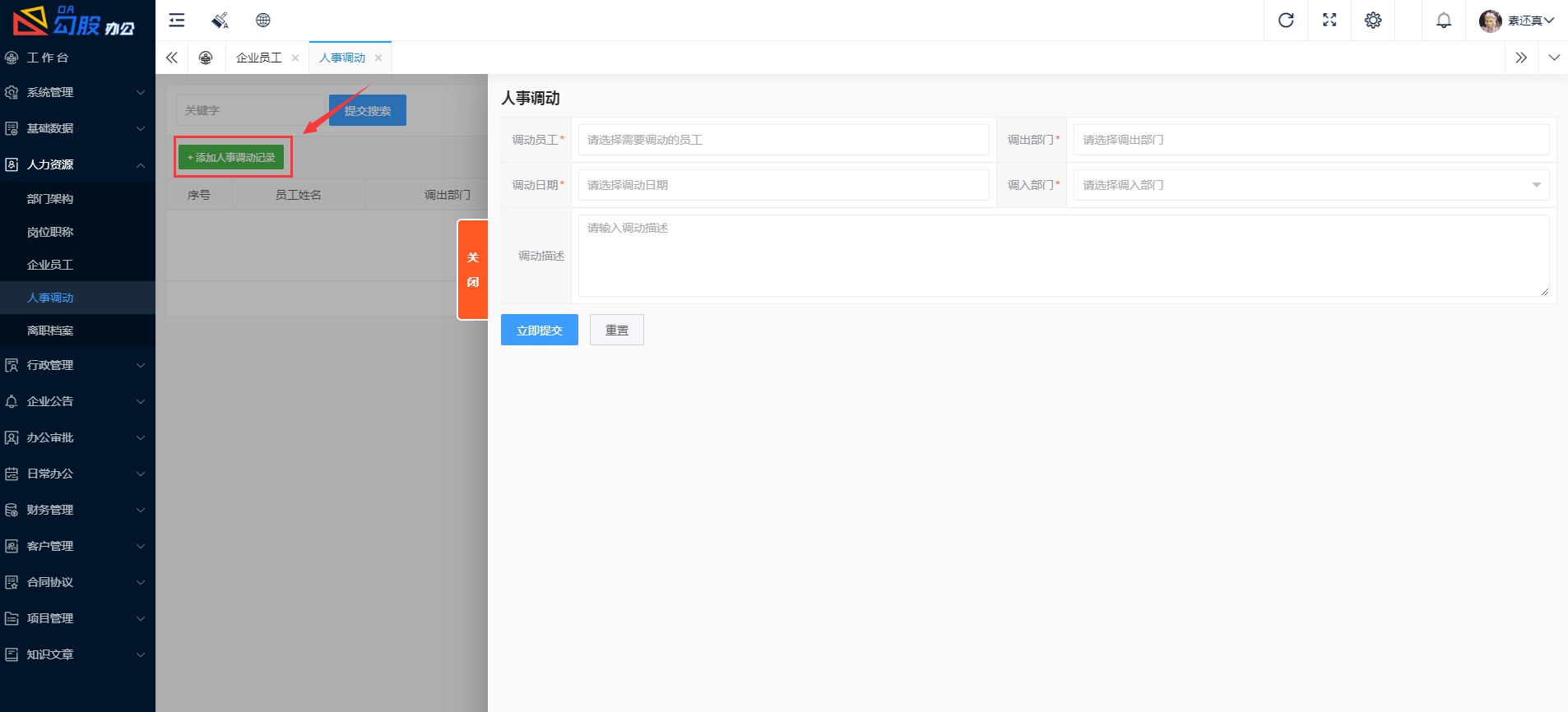
Task: Click 提交搜索 button
Action: click(368, 110)
